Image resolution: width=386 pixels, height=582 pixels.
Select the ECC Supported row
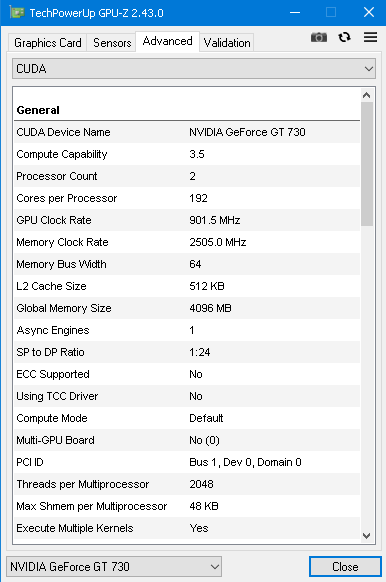pos(187,374)
